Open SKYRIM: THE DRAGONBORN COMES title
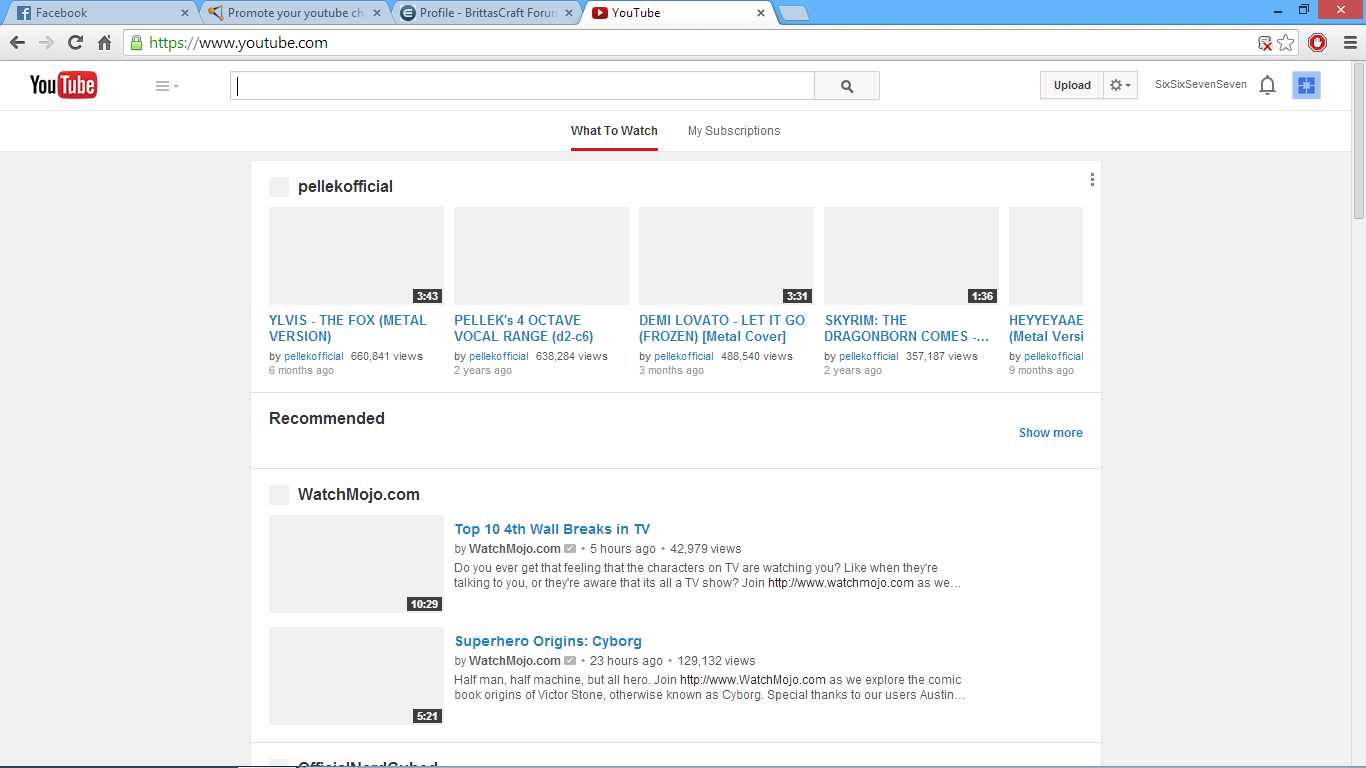The image size is (1366, 768). [907, 328]
